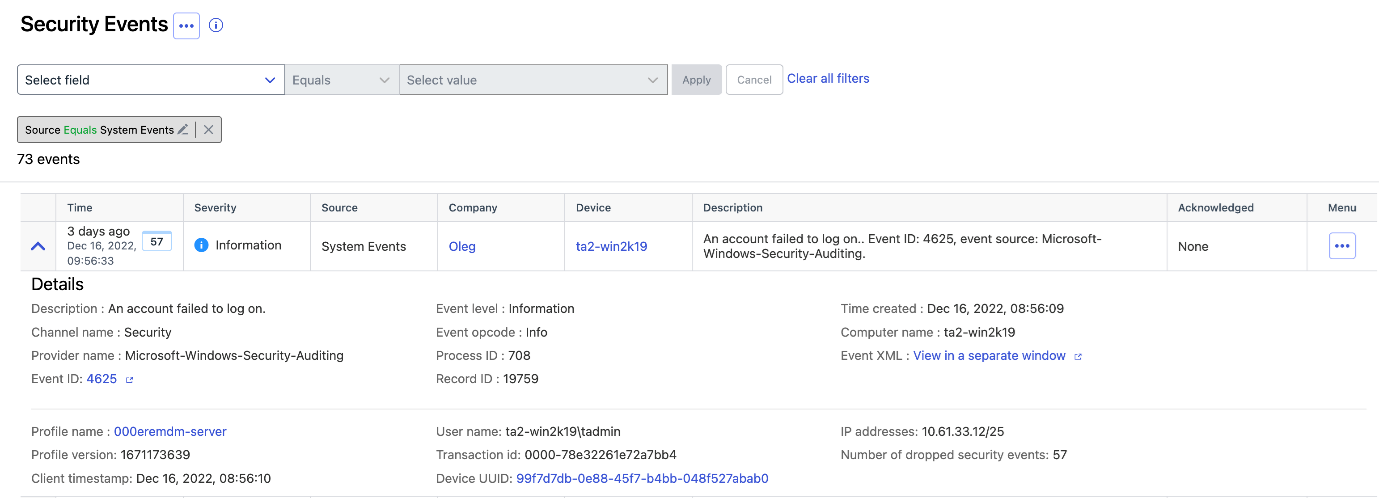Click the Apply filter button
Viewport: 1379px width, 498px height.
(x=697, y=80)
